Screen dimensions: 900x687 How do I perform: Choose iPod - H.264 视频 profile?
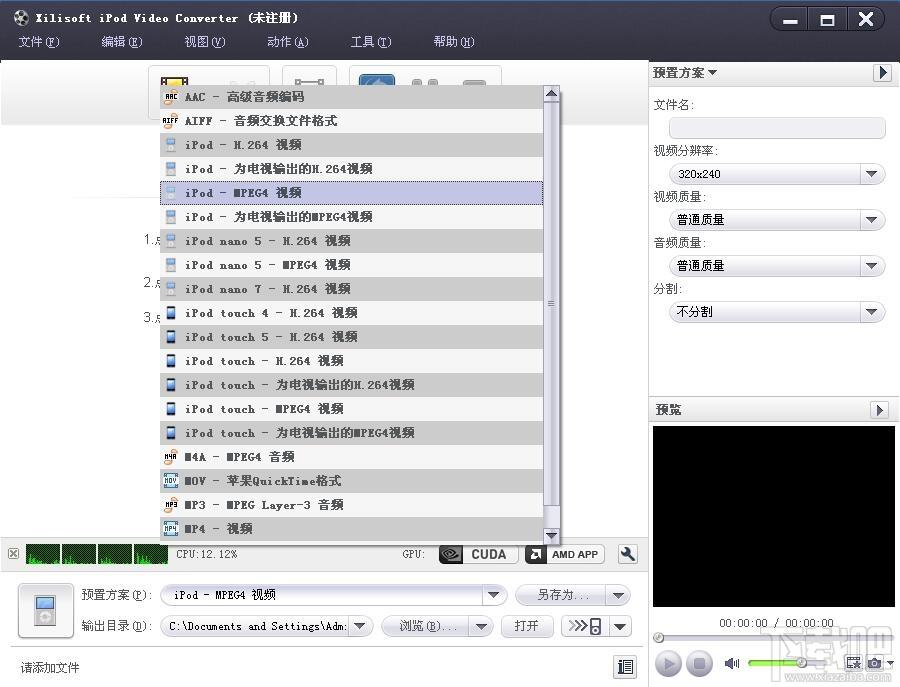point(351,145)
